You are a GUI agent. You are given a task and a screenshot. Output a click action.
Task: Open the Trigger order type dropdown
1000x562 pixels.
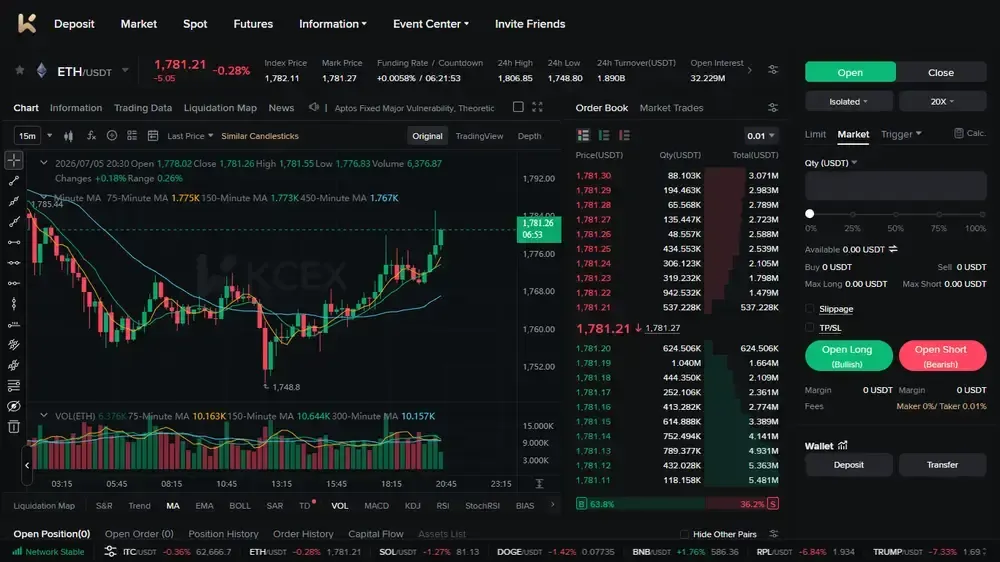[901, 134]
